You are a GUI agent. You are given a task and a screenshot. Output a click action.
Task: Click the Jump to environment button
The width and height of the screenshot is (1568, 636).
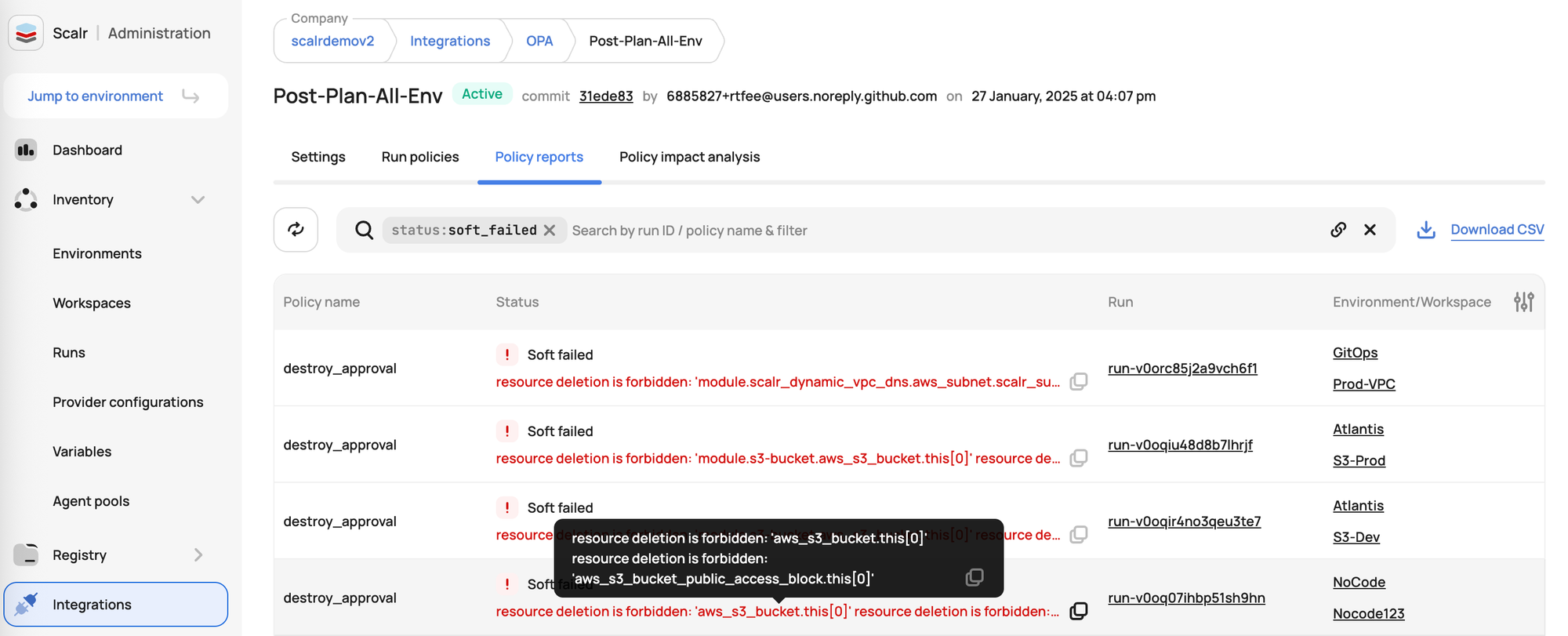click(x=116, y=96)
